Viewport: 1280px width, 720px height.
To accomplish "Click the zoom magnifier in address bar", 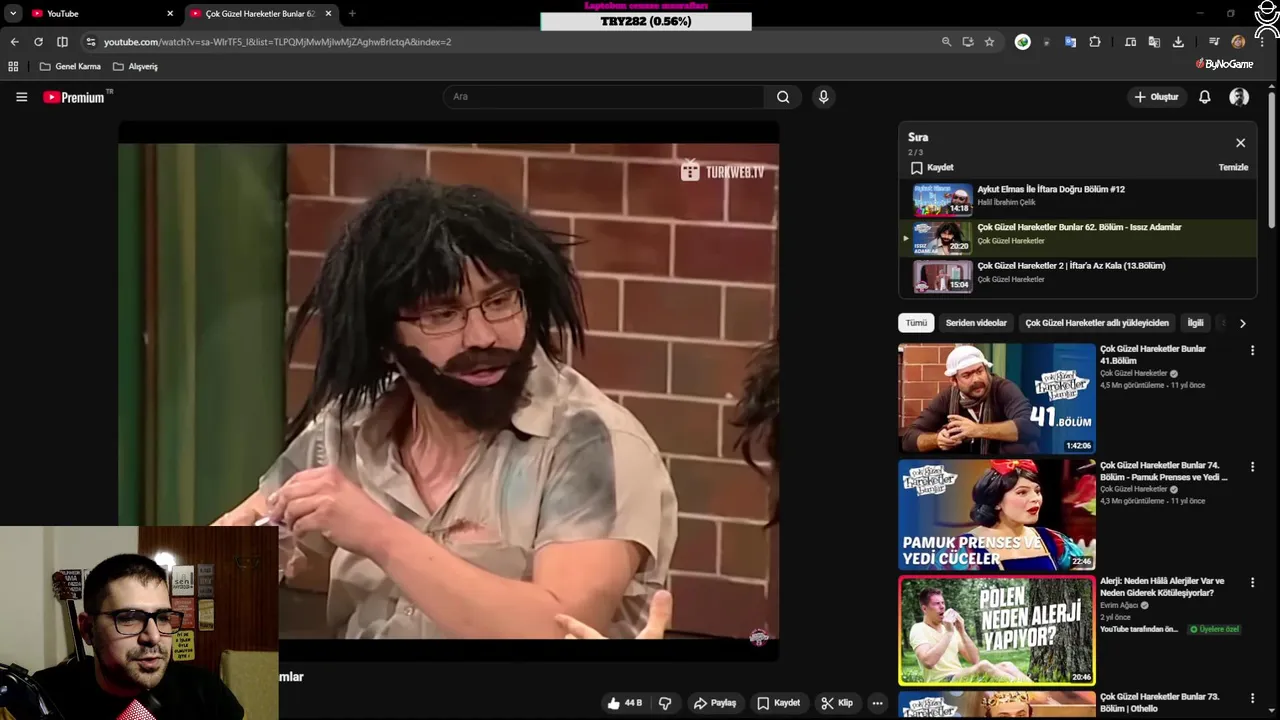I will [x=946, y=42].
